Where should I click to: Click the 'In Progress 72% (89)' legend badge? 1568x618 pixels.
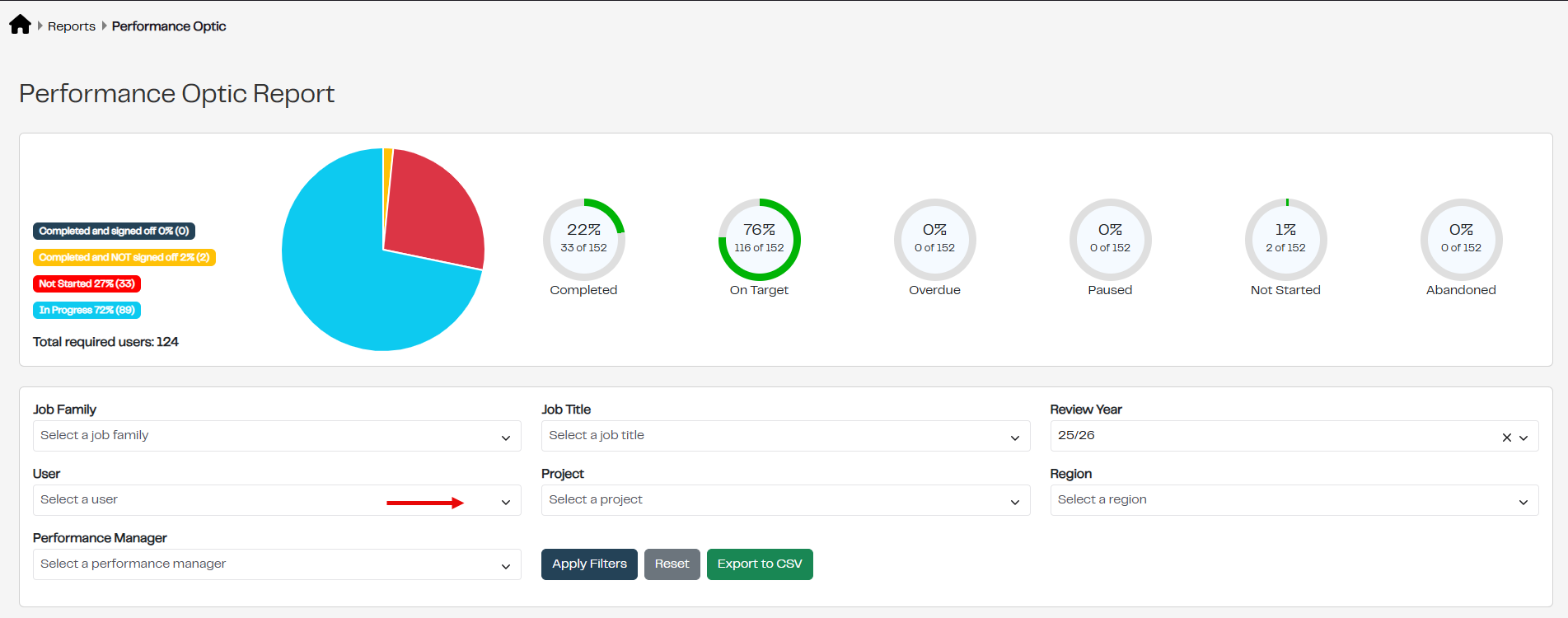pos(87,311)
